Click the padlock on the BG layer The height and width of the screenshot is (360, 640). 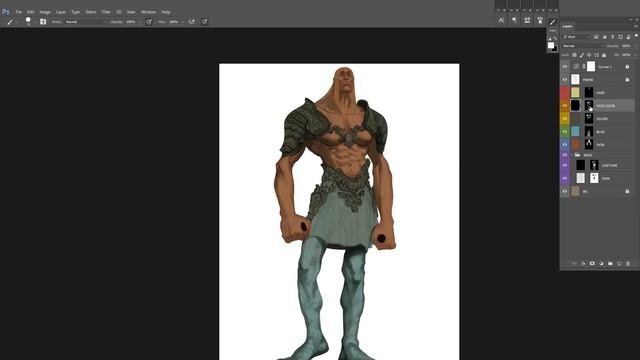(627, 191)
